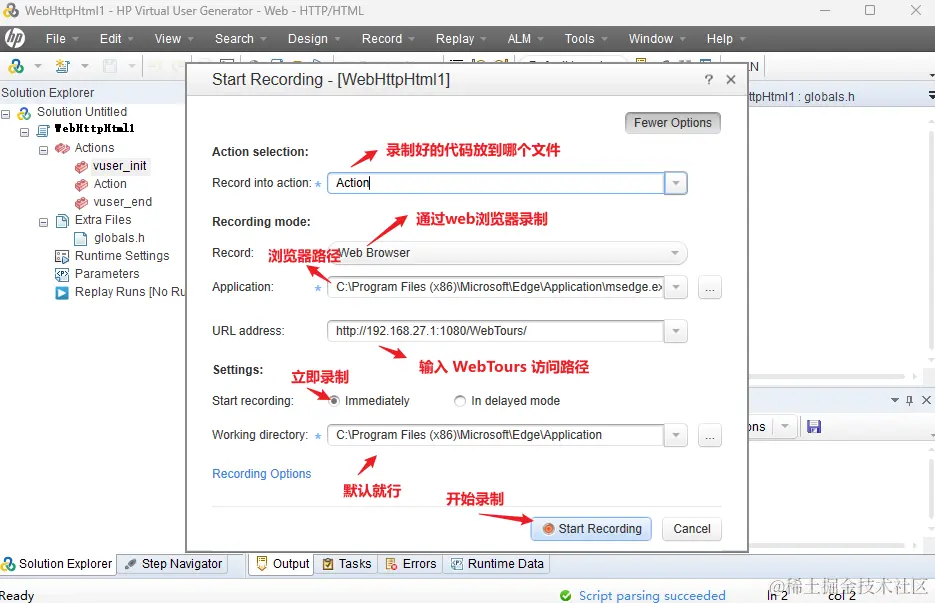Open the Recording Options link
Viewport: 935px width, 603px height.
click(x=262, y=473)
